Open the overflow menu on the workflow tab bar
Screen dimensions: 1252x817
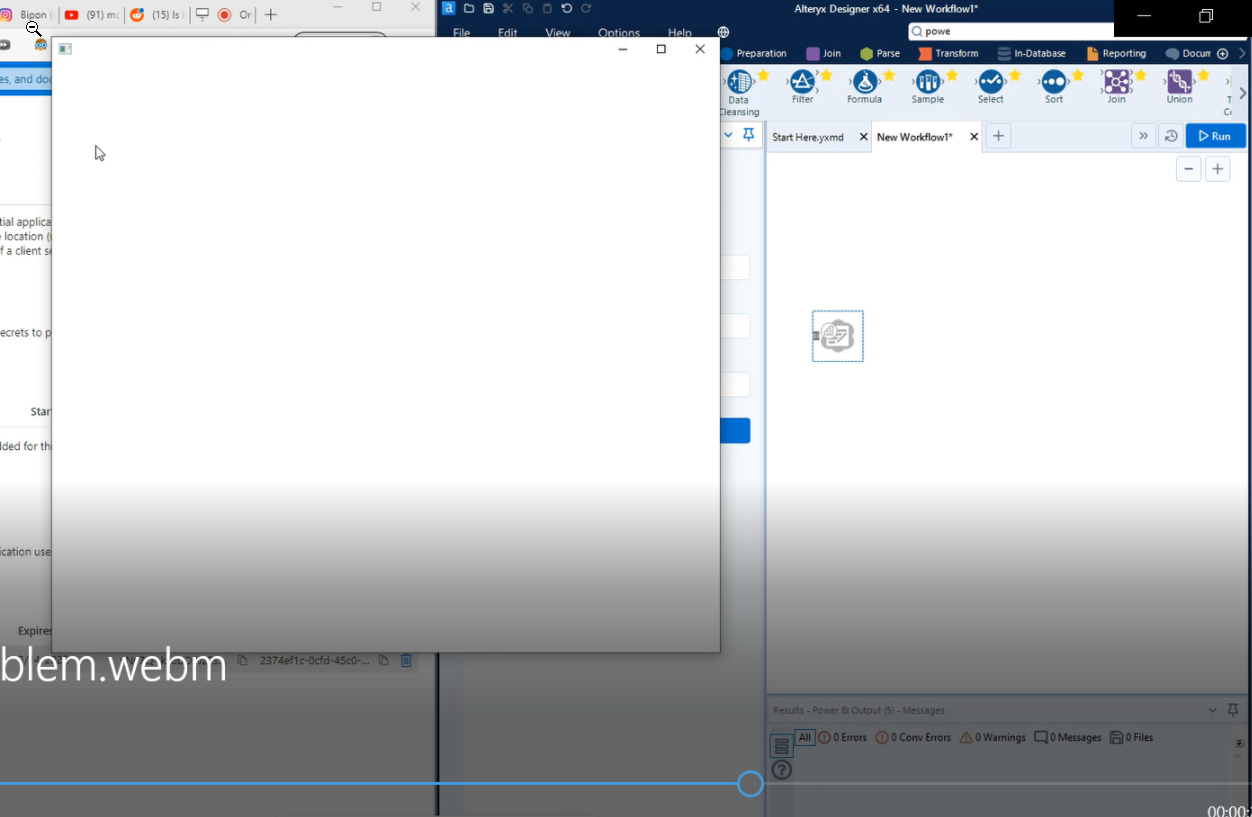coord(1143,135)
